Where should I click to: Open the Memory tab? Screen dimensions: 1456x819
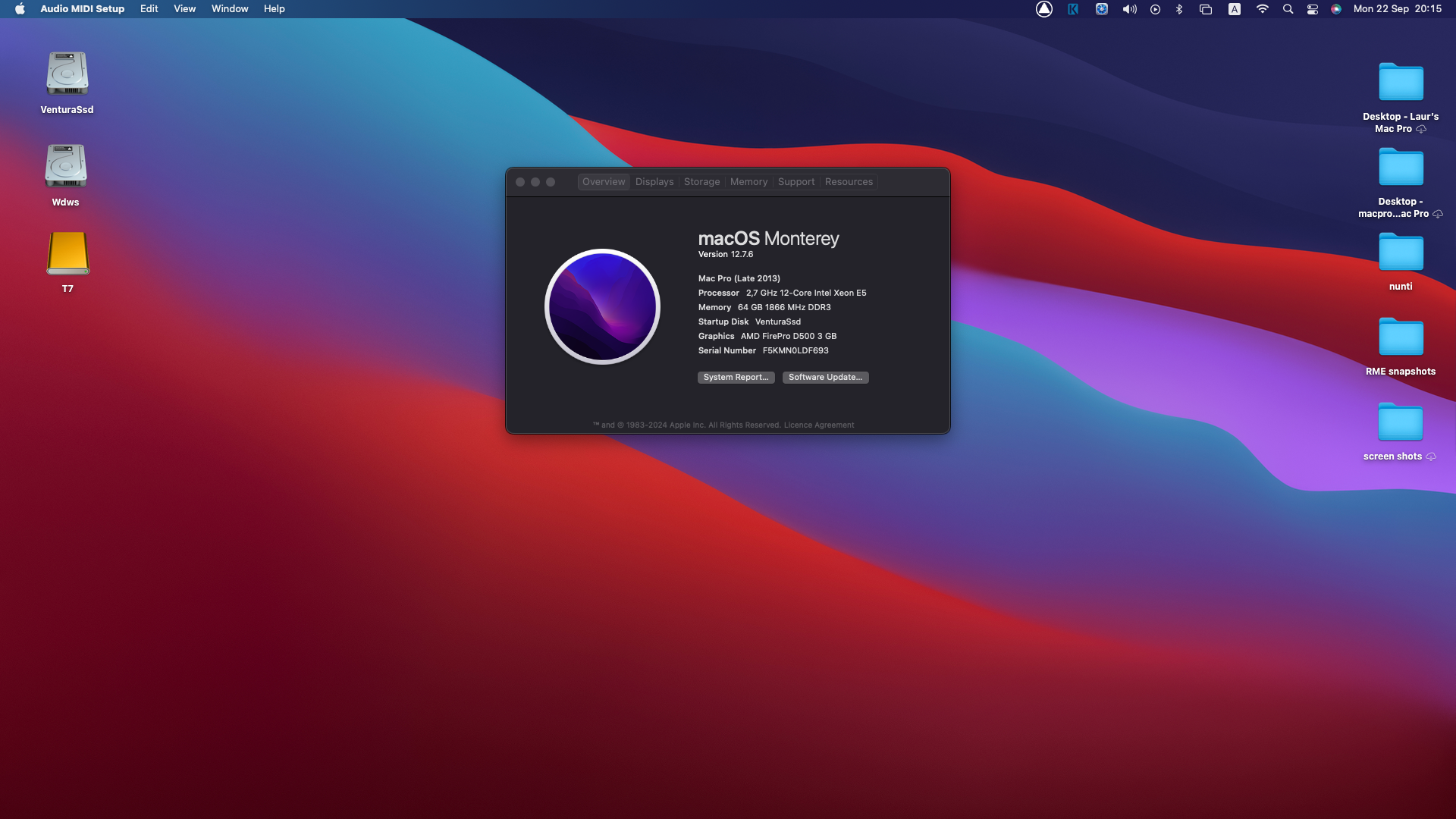748,182
